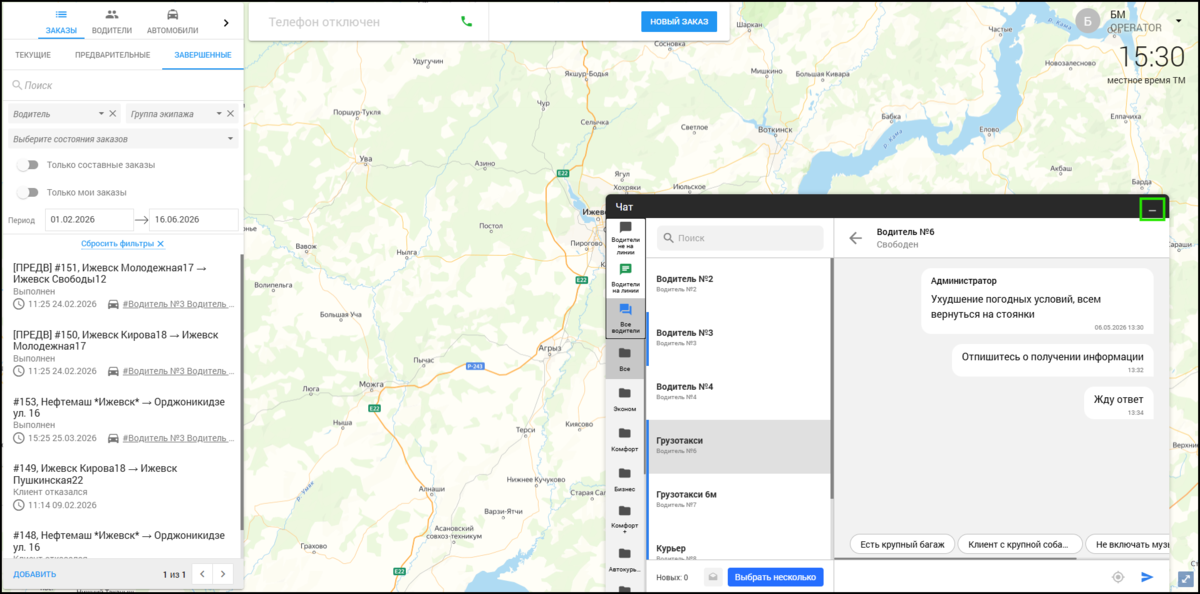
Task: Open chat with Водитель №4
Action: pyautogui.click(x=738, y=392)
